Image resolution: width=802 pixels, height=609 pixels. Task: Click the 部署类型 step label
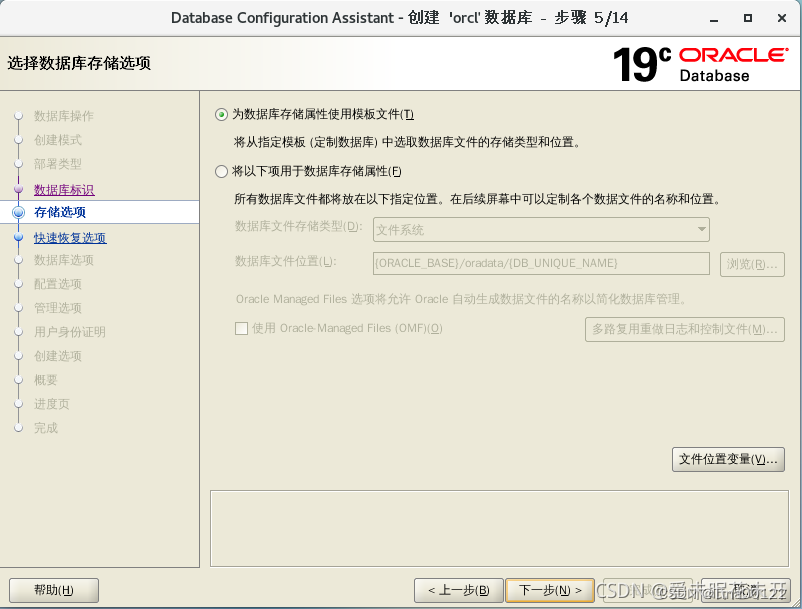pos(58,164)
